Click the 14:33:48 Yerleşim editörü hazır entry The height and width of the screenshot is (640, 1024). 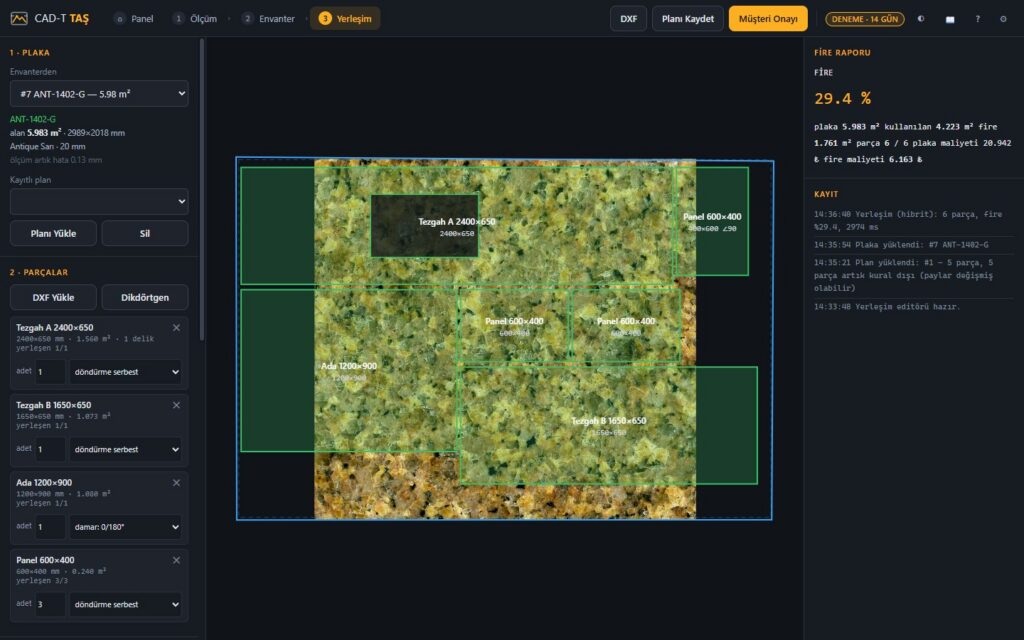tap(887, 306)
